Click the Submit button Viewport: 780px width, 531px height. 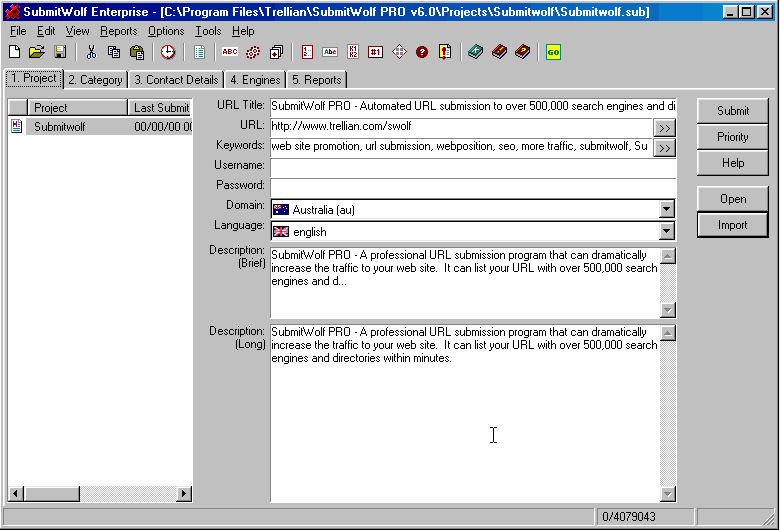[733, 110]
